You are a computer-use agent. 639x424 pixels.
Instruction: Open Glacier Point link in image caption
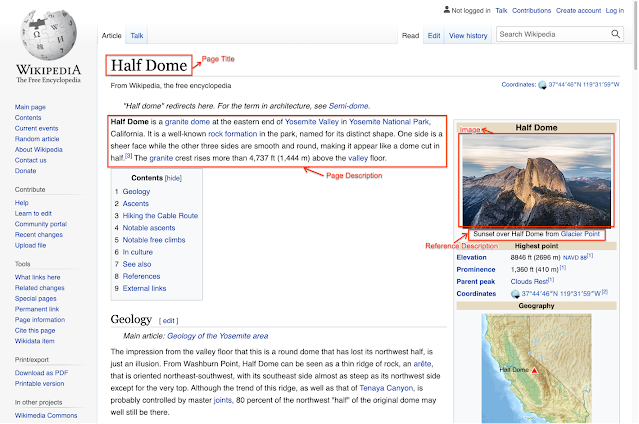tap(580, 234)
